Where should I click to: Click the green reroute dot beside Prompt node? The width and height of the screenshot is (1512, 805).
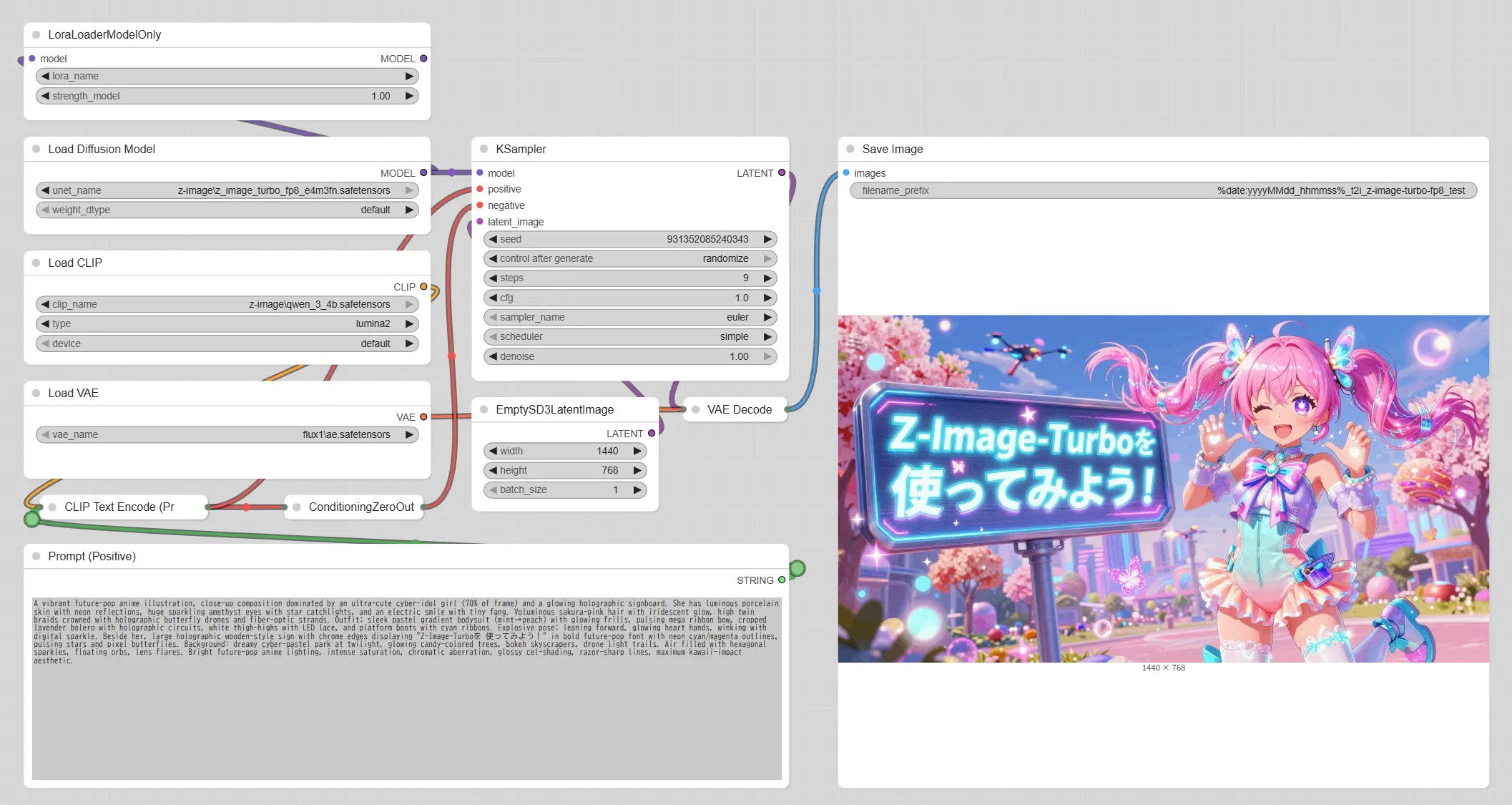pos(797,569)
